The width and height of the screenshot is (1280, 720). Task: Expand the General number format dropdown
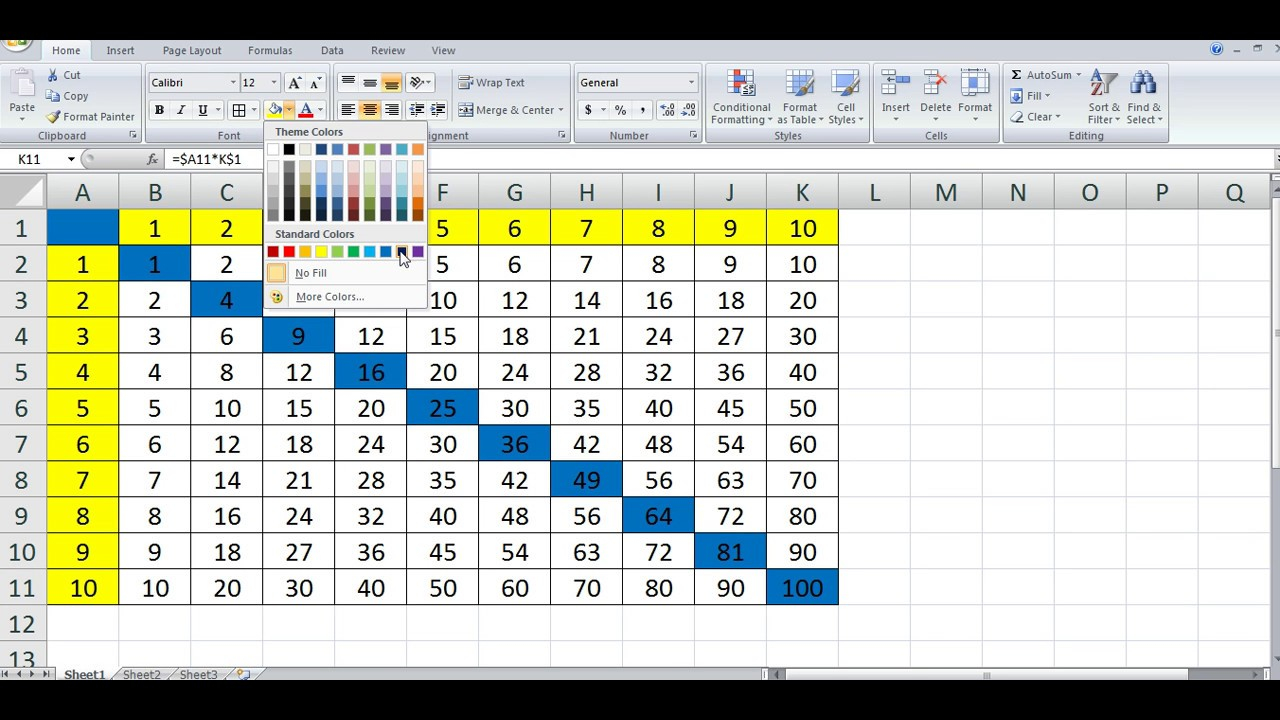[690, 83]
